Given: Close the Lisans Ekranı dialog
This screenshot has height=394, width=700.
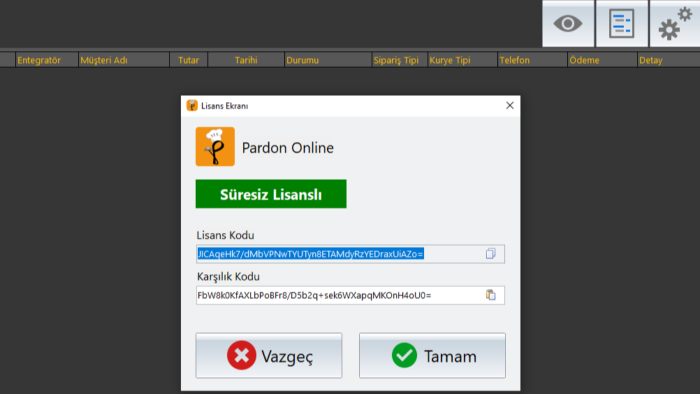Looking at the screenshot, I should (510, 105).
